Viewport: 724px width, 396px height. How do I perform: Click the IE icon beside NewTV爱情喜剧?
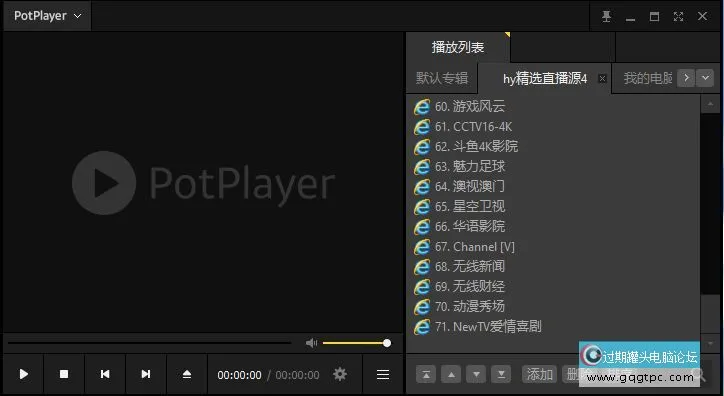(422, 327)
